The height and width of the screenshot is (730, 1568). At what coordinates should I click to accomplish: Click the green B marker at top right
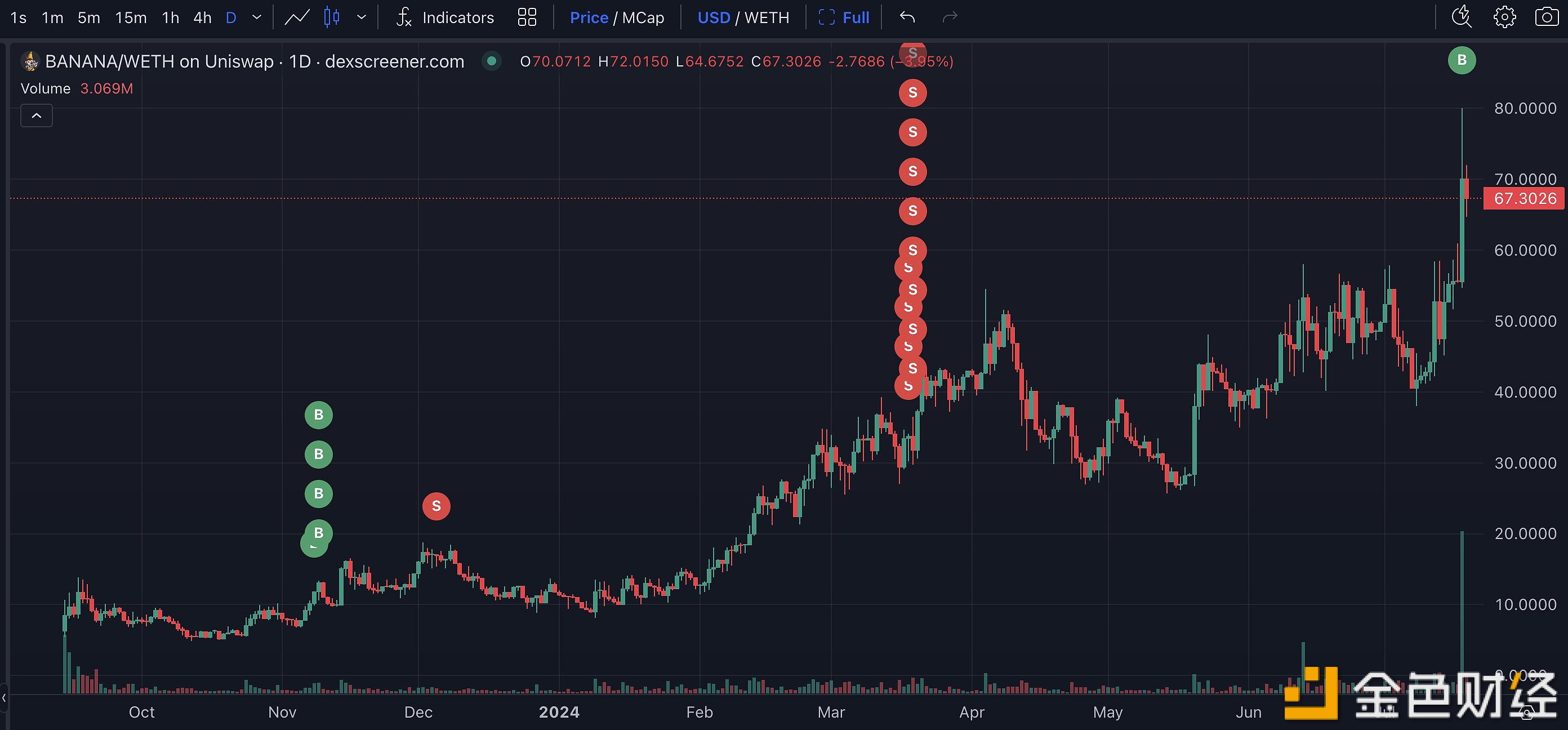[1462, 60]
